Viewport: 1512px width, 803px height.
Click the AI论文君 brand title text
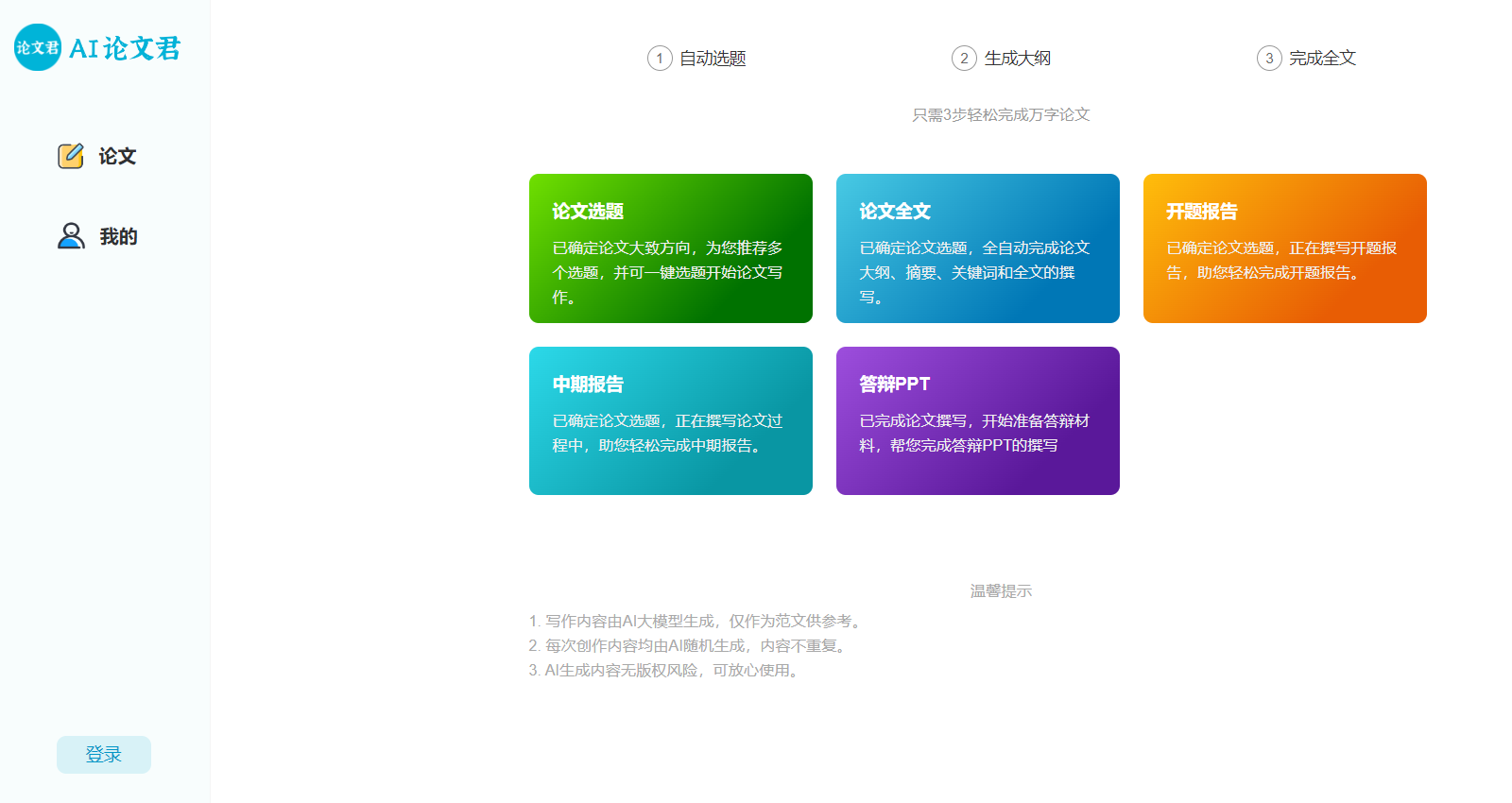(x=125, y=48)
